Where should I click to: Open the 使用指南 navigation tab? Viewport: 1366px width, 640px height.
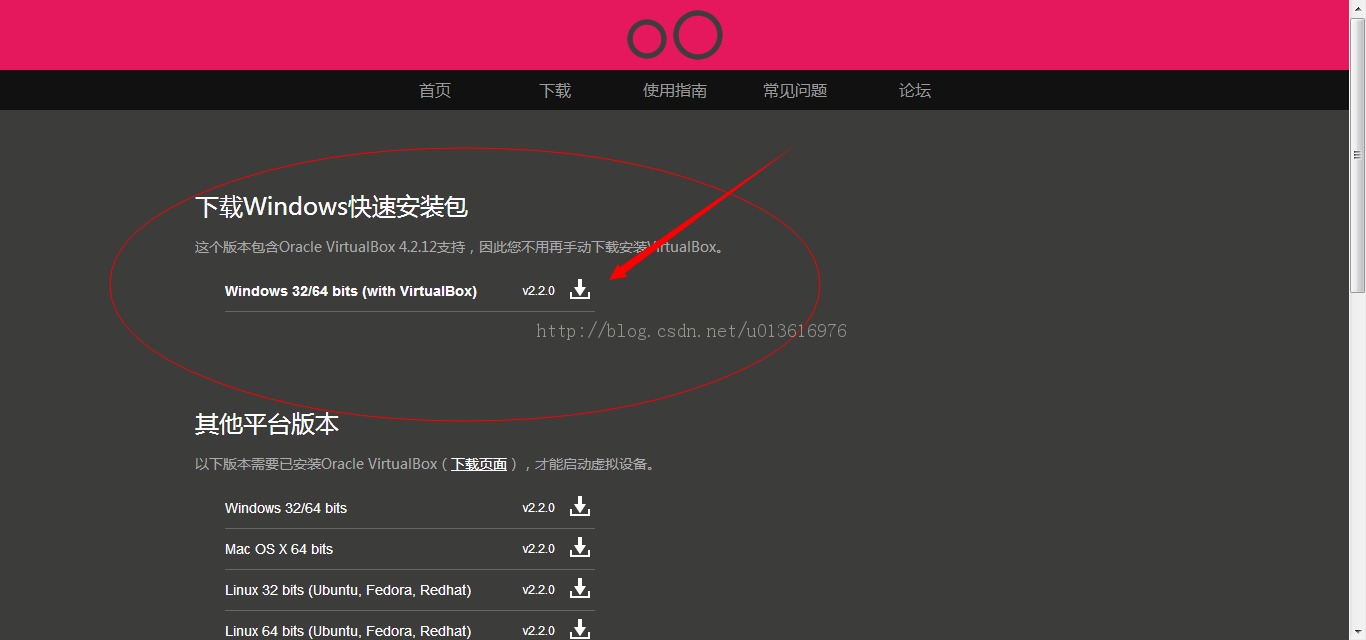[675, 90]
